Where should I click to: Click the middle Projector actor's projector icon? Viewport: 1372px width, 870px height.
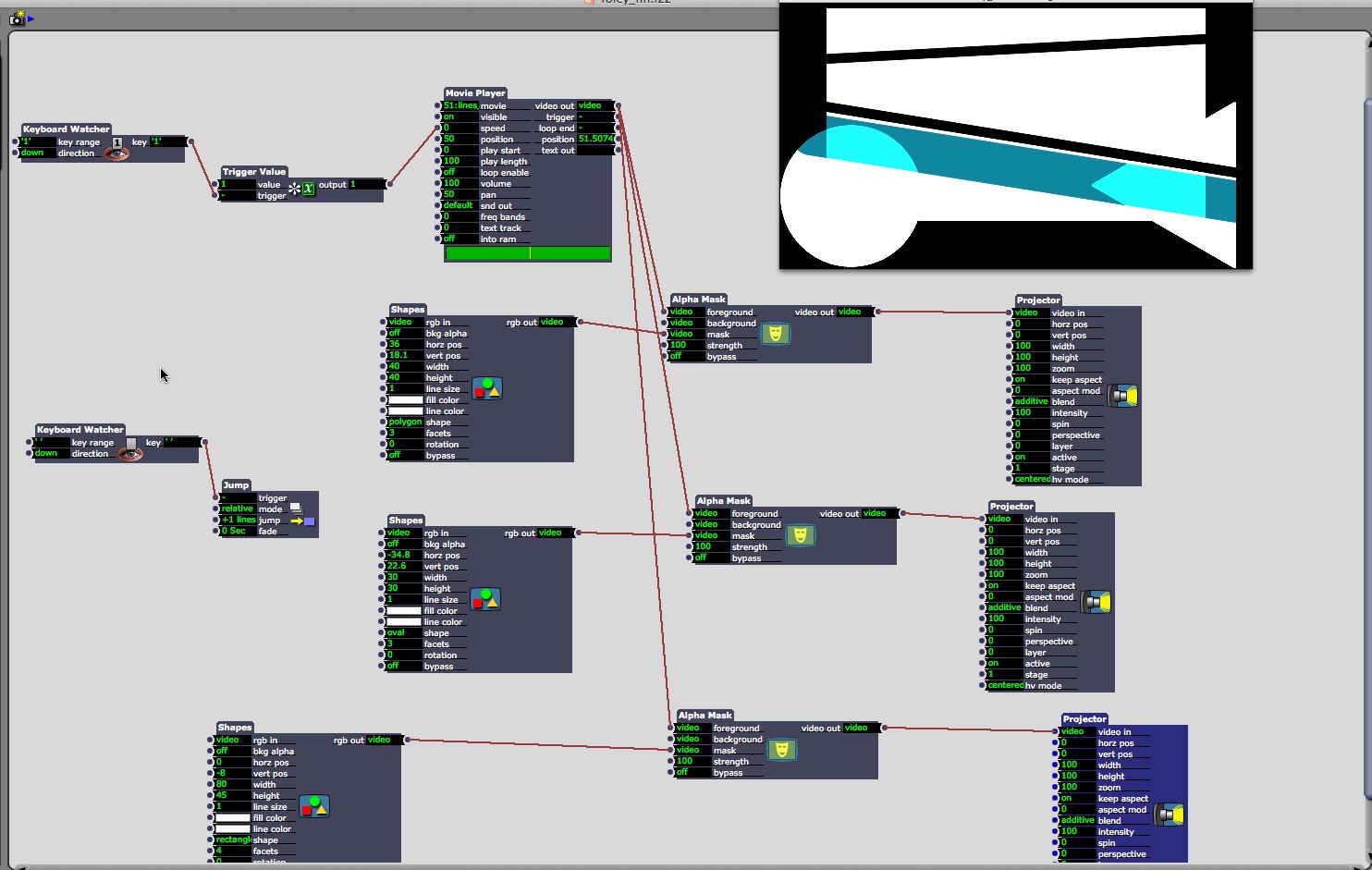coord(1096,602)
